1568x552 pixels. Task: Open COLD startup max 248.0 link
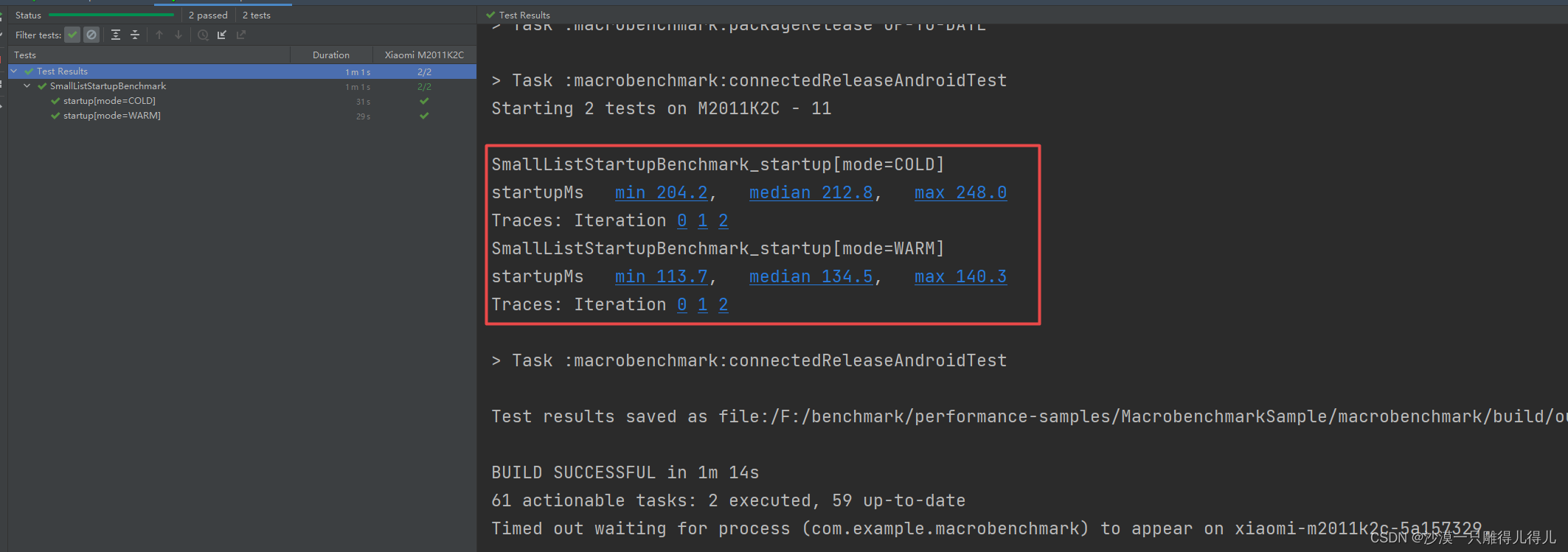960,192
